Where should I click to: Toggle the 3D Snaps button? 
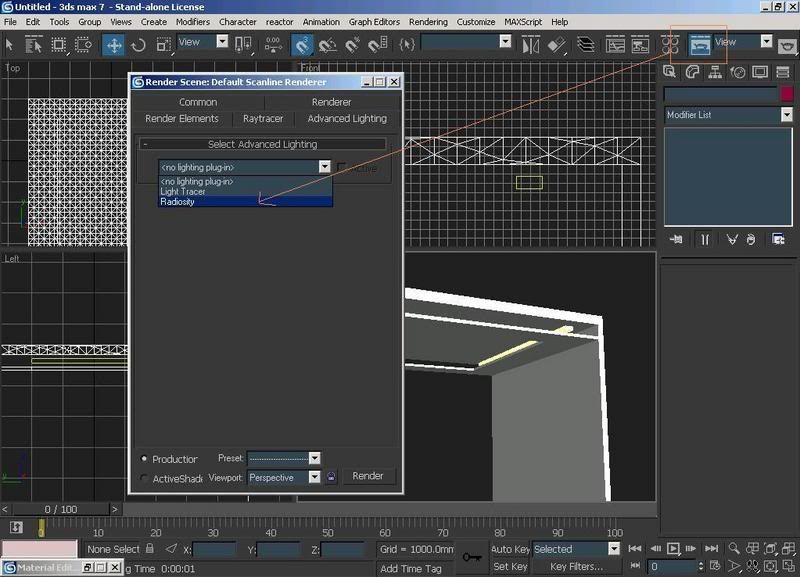(302, 44)
